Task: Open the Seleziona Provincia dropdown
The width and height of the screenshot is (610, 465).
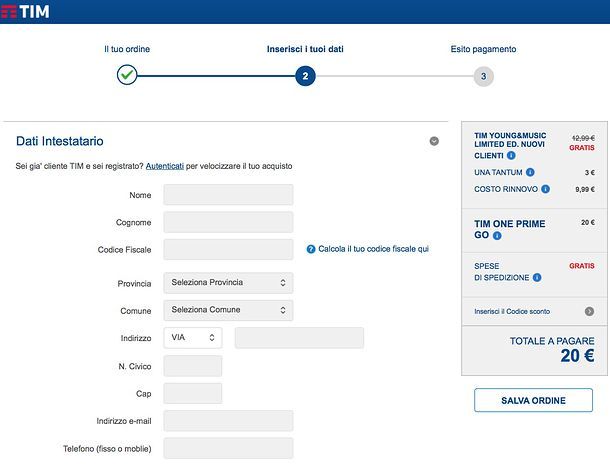Action: (228, 283)
